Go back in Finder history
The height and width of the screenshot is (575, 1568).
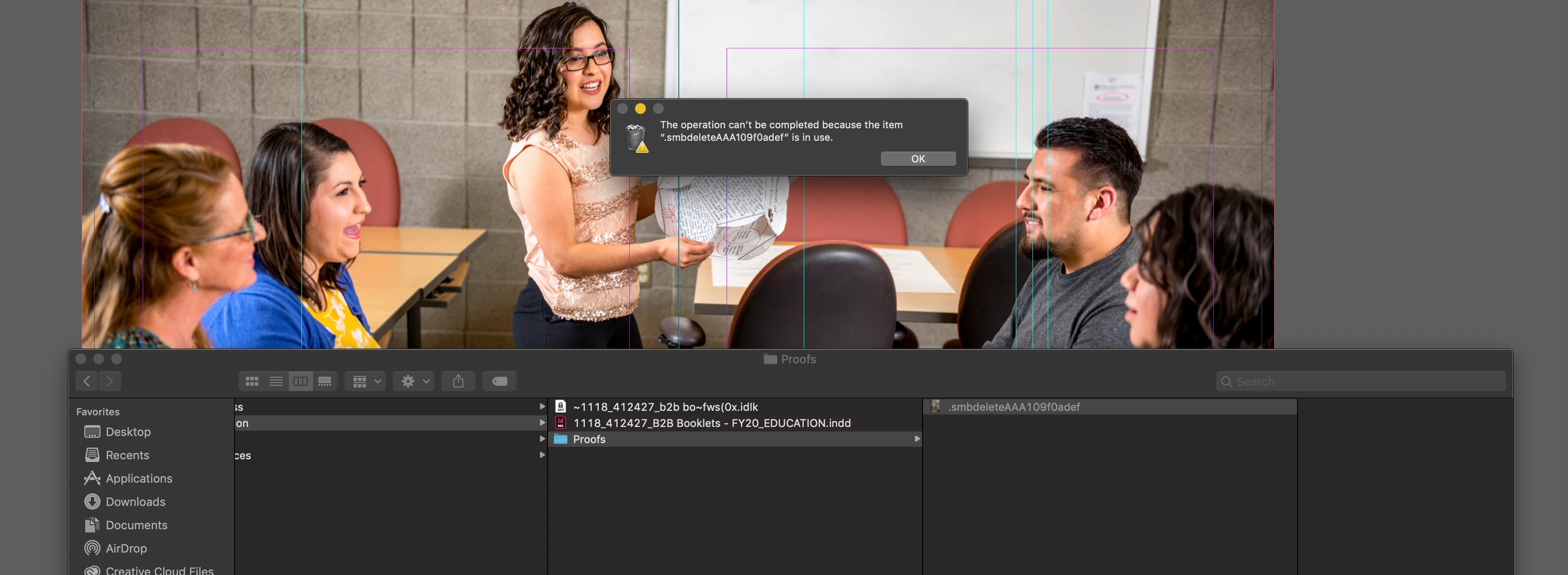(x=87, y=382)
